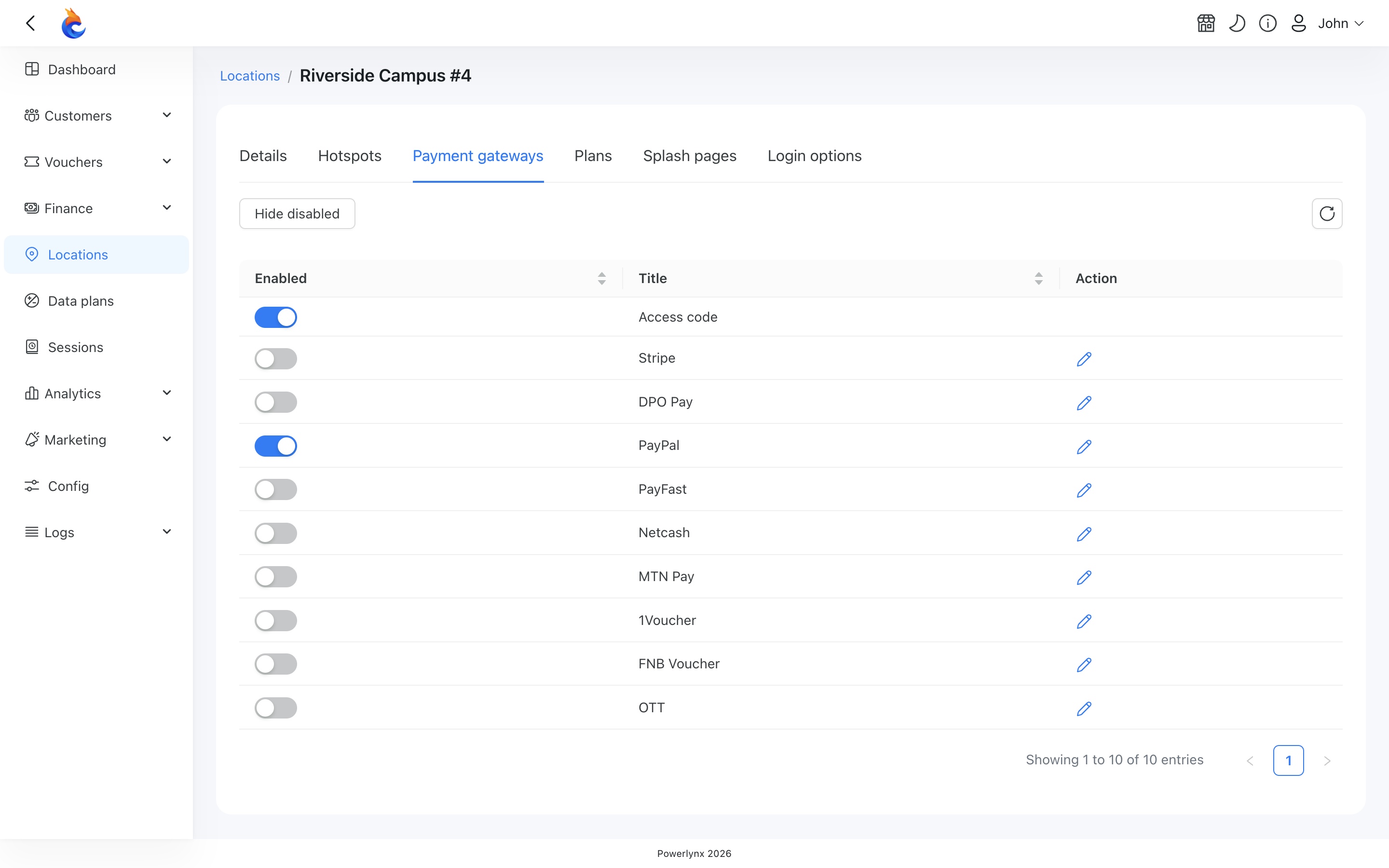1389x868 pixels.
Task: Switch to the Login options tab
Action: (815, 156)
